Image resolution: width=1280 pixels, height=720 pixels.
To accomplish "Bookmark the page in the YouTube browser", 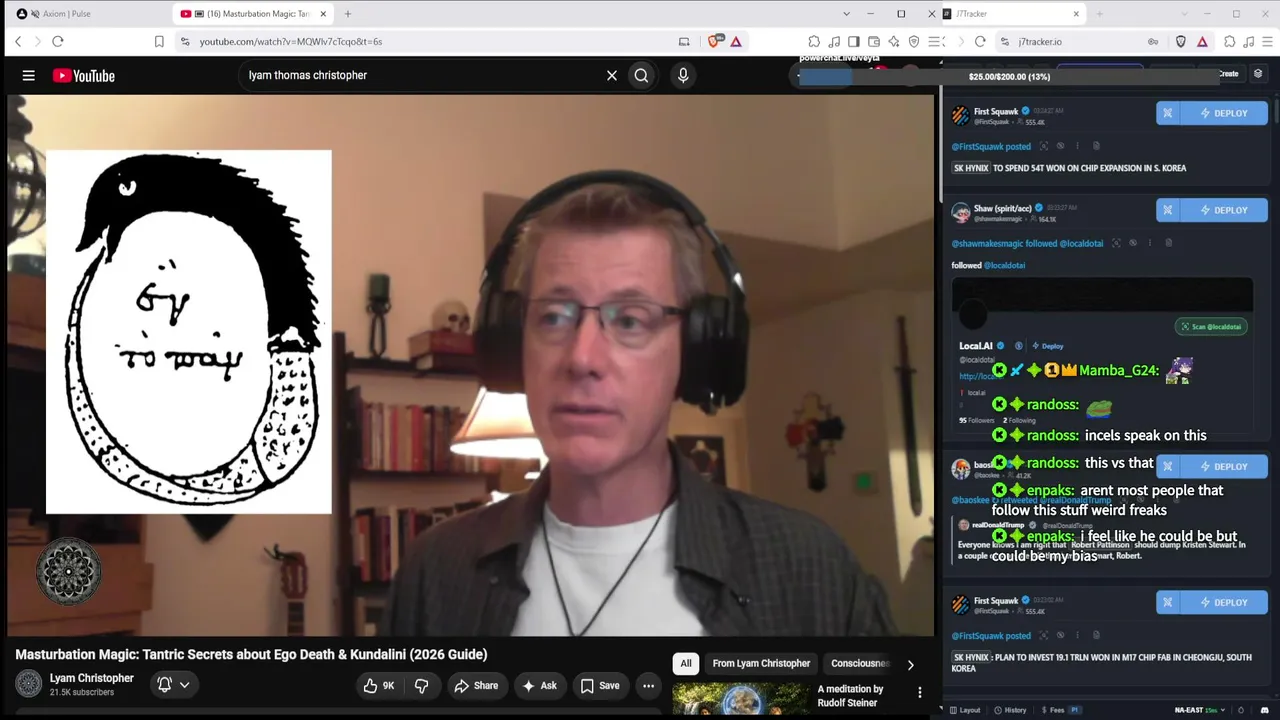I will (159, 41).
